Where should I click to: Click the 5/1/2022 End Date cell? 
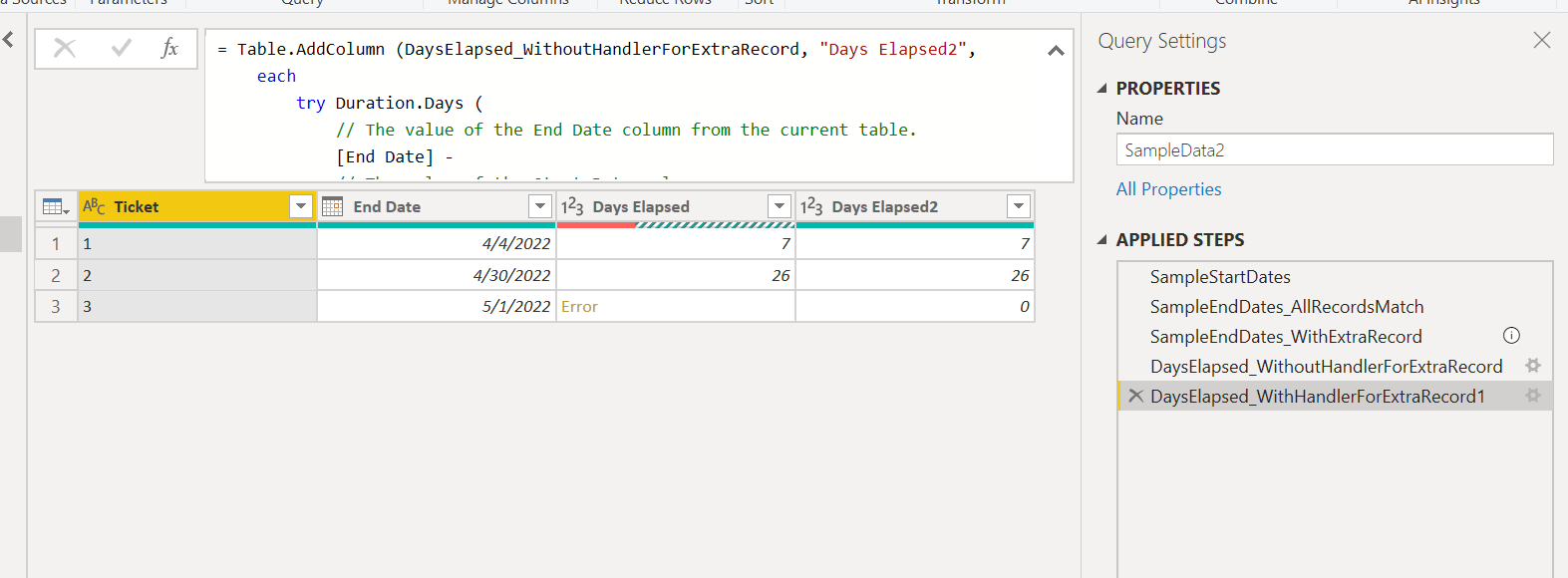[437, 307]
